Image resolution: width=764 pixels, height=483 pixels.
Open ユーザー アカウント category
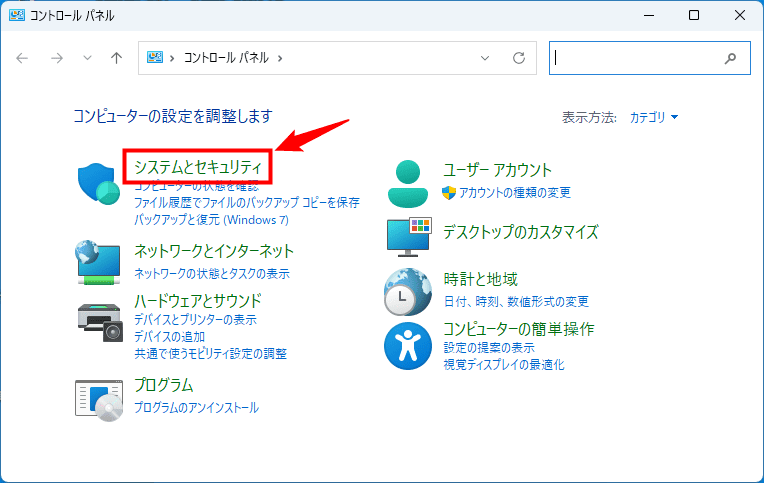[x=497, y=170]
